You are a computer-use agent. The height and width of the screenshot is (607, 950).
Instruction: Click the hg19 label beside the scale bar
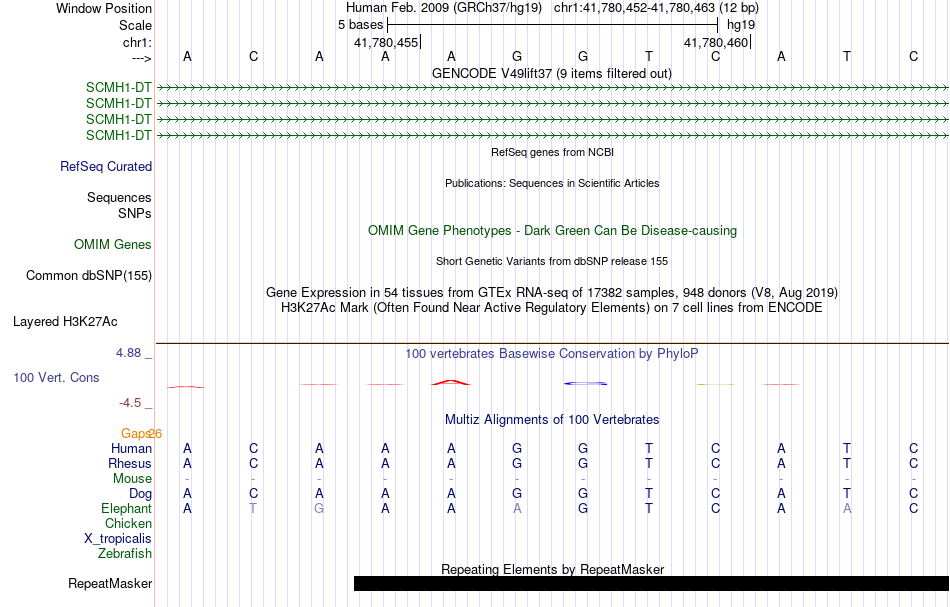pos(741,25)
